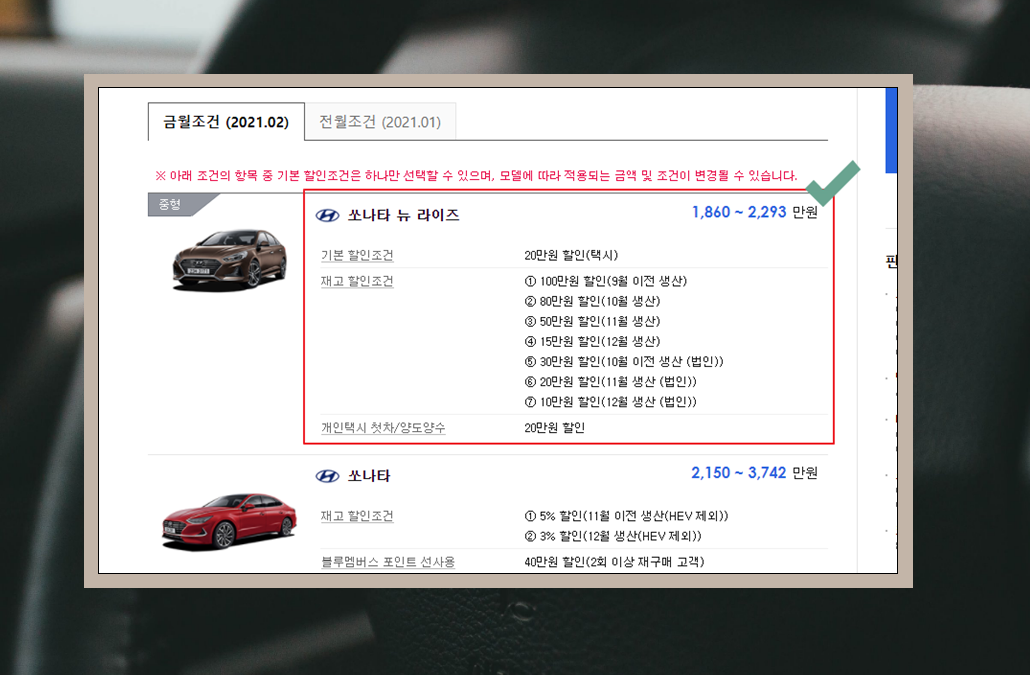1030x675 pixels.
Task: Click 20만원 할인(택시) text
Action: 571,255
